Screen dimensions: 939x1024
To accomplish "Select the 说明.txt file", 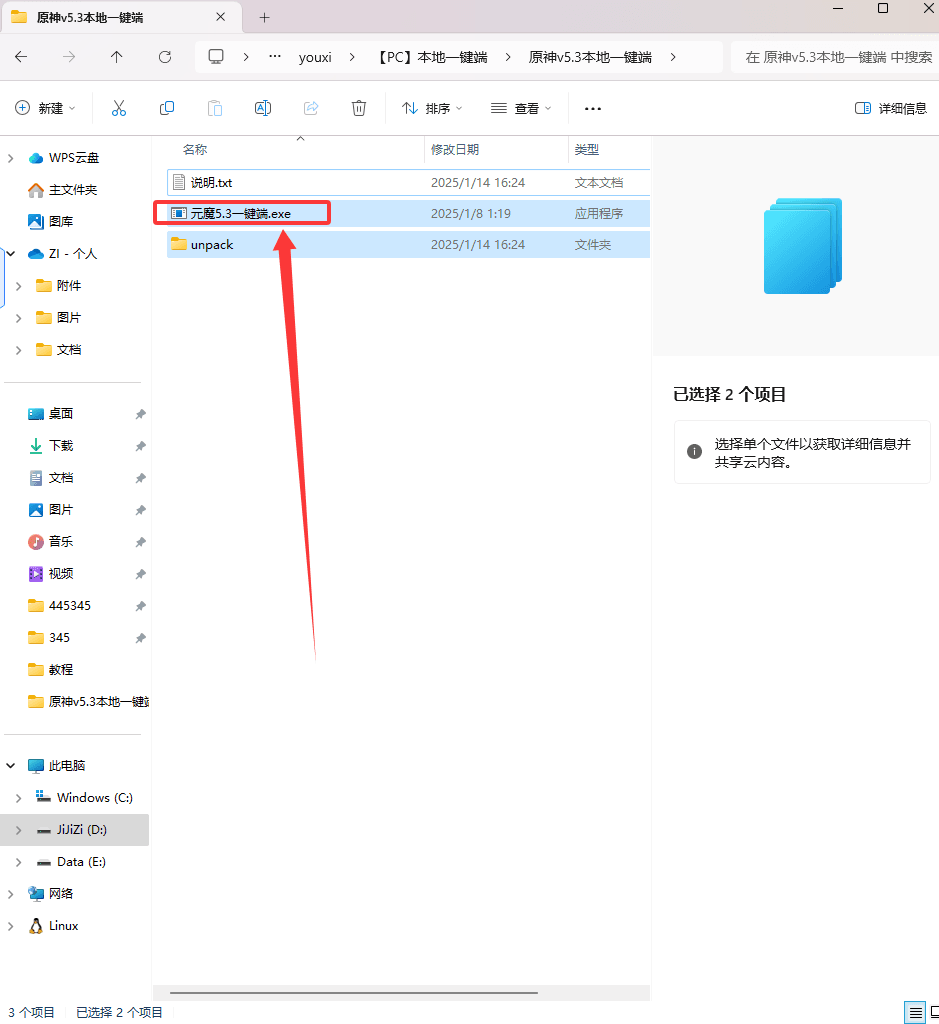I will [211, 182].
